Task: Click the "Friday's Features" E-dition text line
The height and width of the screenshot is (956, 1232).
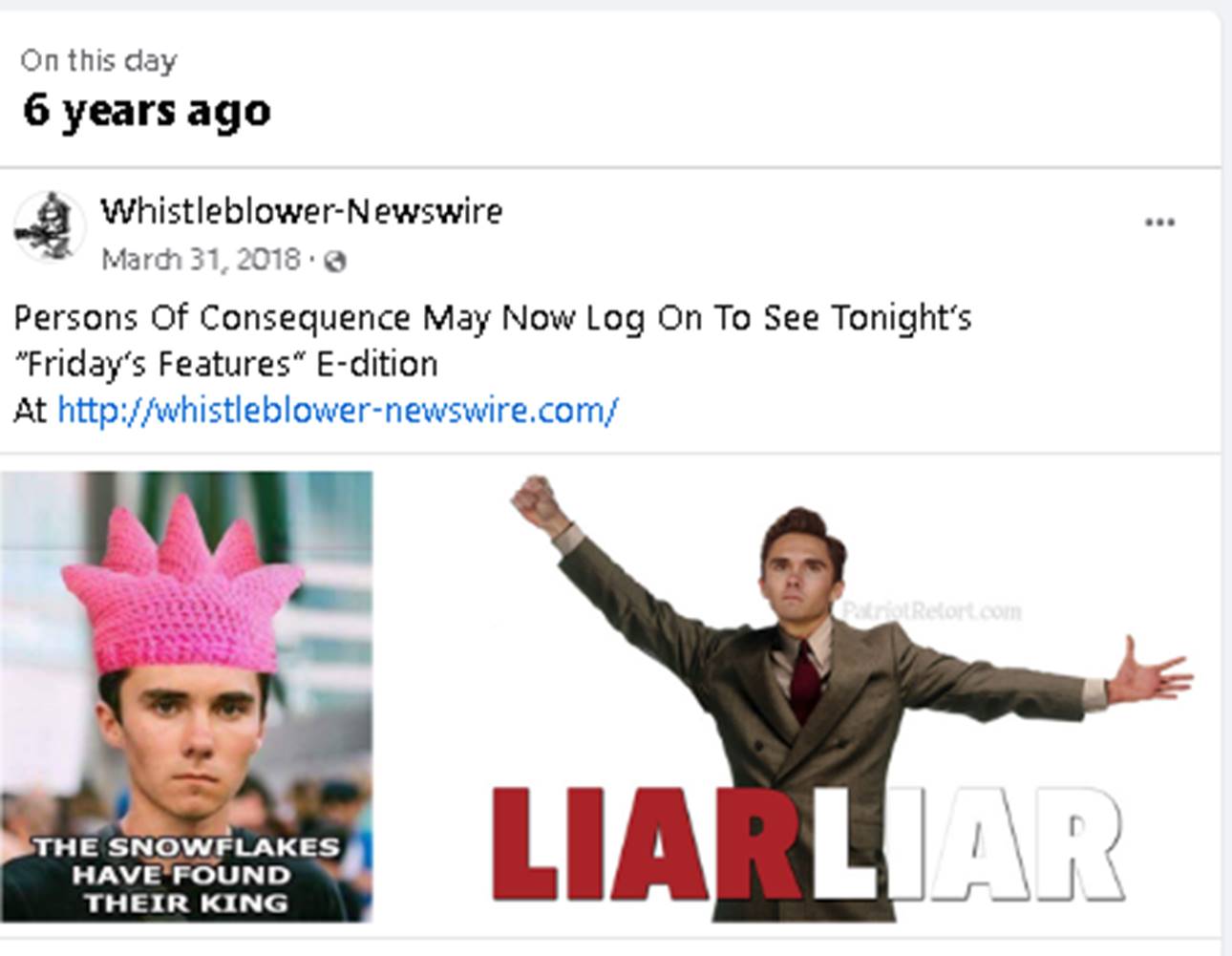Action: (x=225, y=364)
